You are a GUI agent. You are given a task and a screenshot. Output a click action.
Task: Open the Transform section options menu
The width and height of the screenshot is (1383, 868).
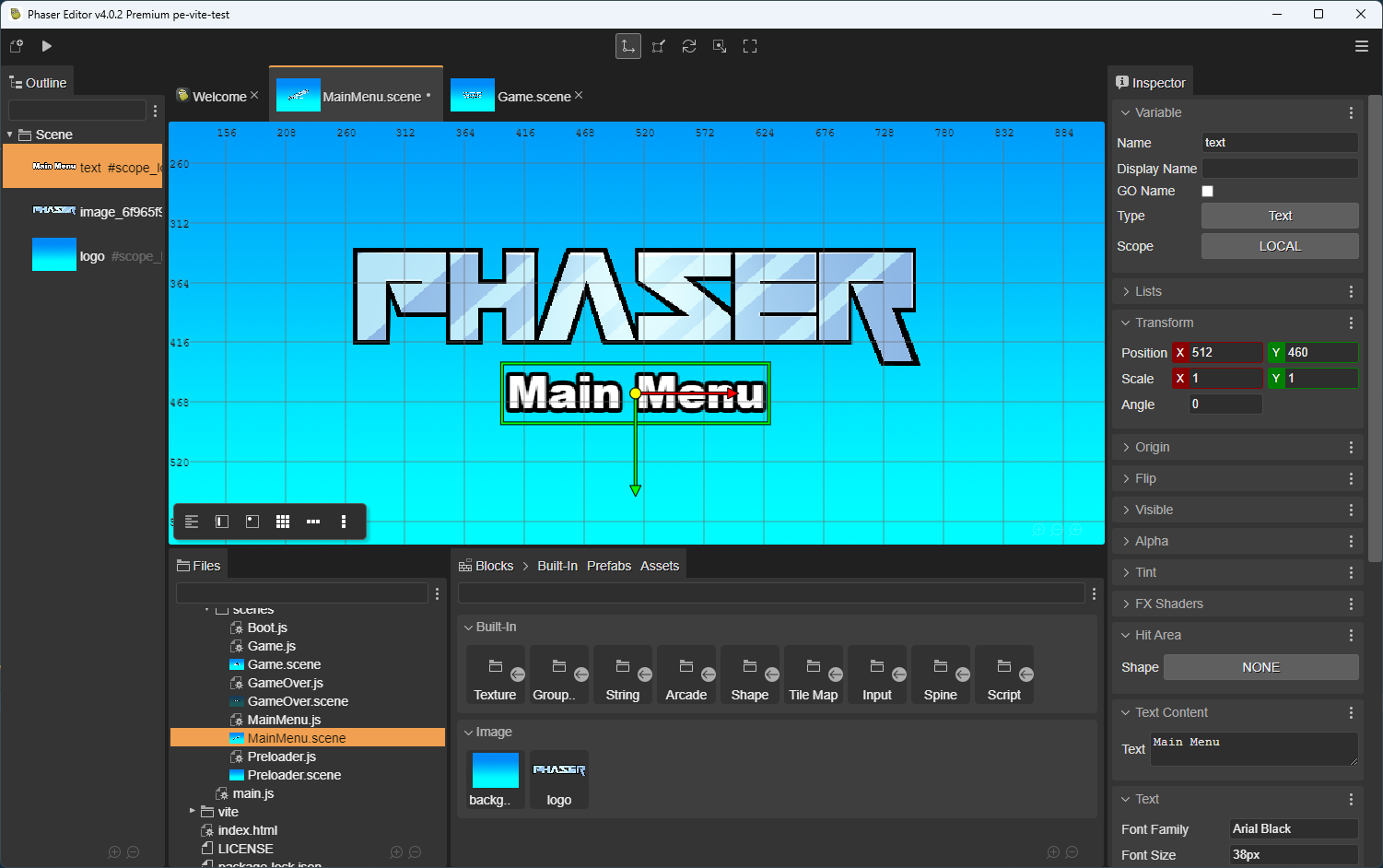point(1351,323)
